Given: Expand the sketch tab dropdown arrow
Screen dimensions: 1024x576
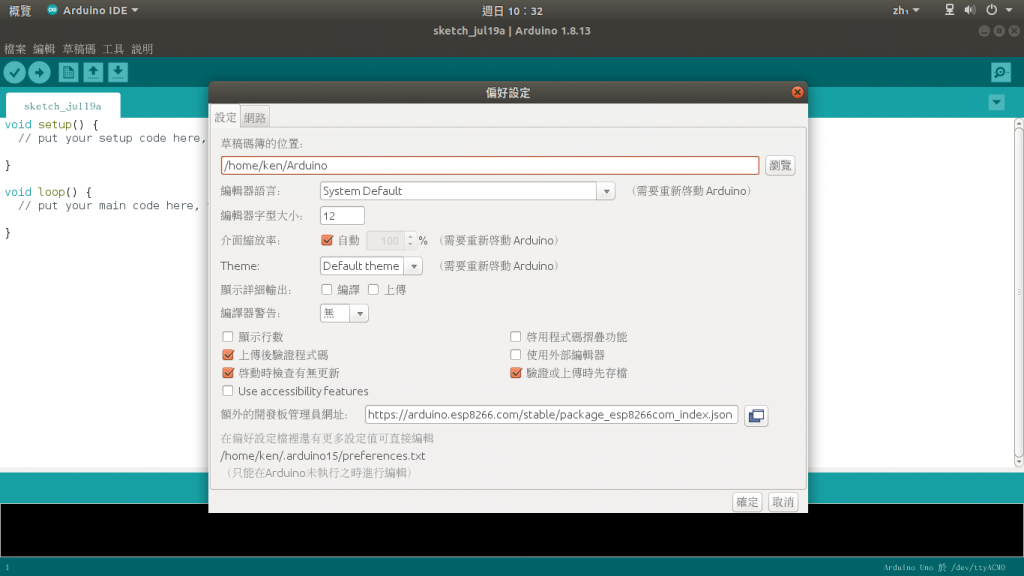Looking at the screenshot, I should click(x=997, y=103).
